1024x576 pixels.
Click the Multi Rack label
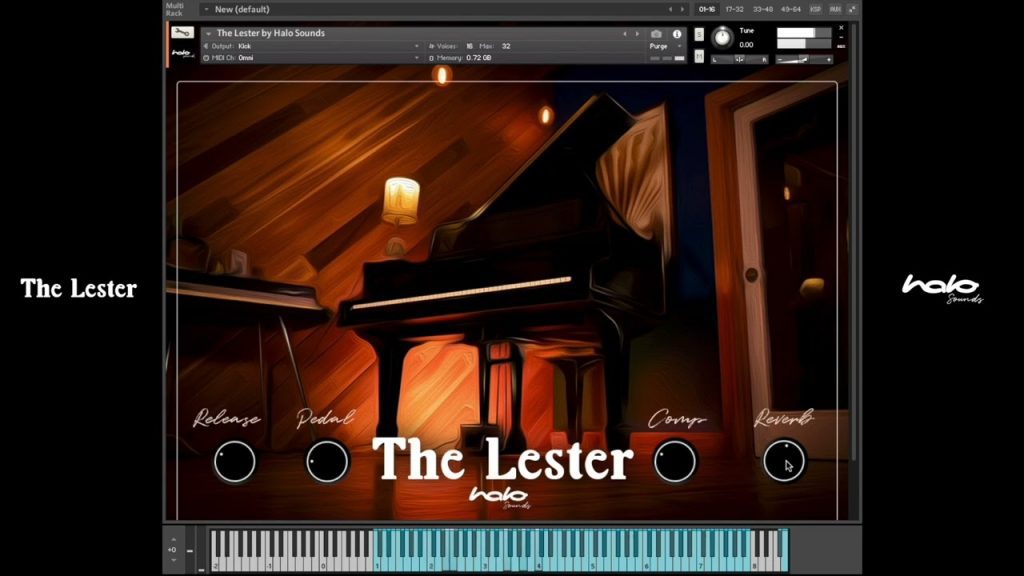click(x=174, y=9)
